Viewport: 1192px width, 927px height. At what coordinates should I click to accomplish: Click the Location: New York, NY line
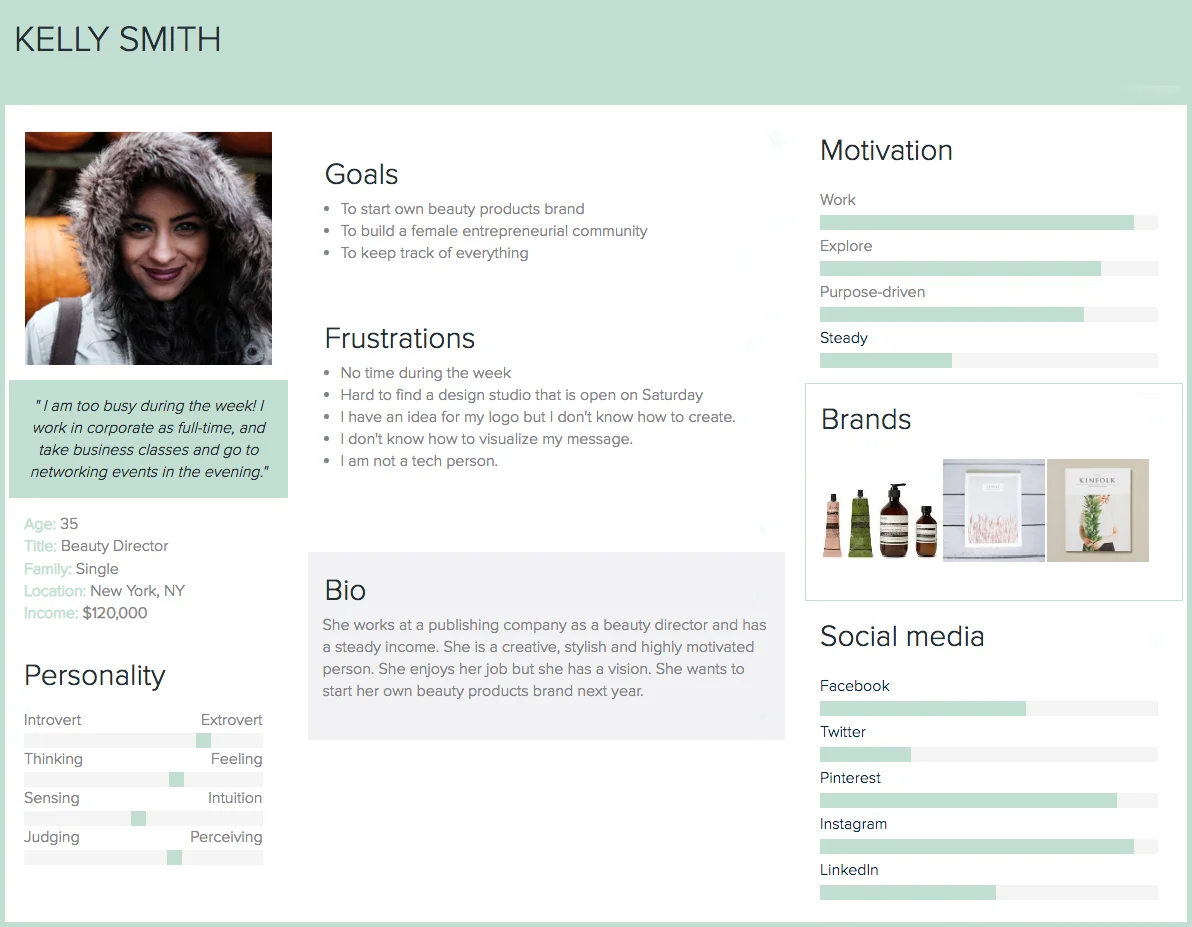(x=104, y=591)
